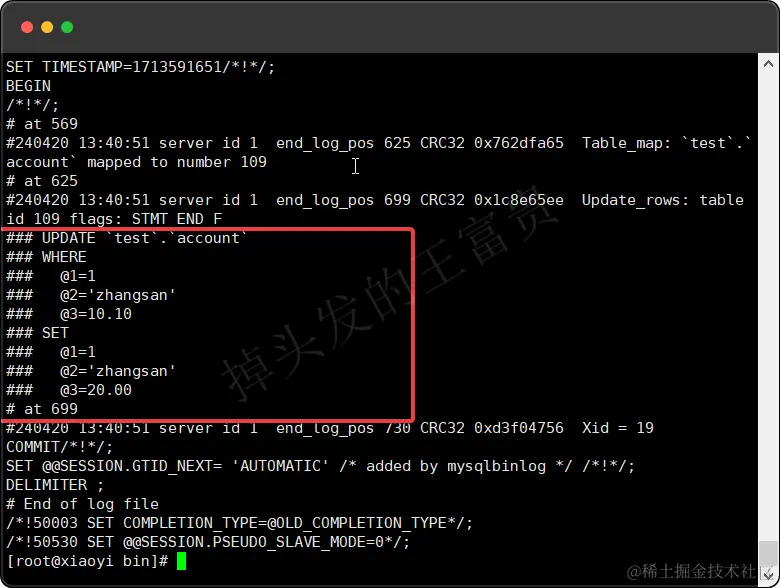Click the COMMIT statement line
Viewport: 780px width, 588px height.
click(x=60, y=447)
